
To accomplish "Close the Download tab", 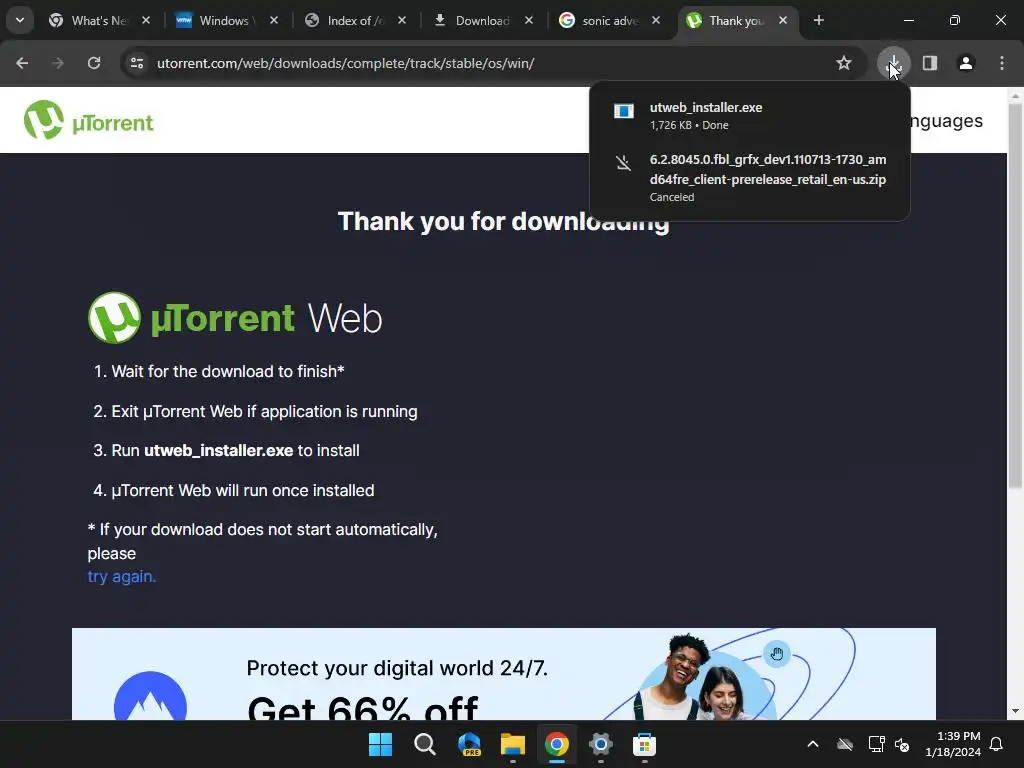I will [529, 20].
